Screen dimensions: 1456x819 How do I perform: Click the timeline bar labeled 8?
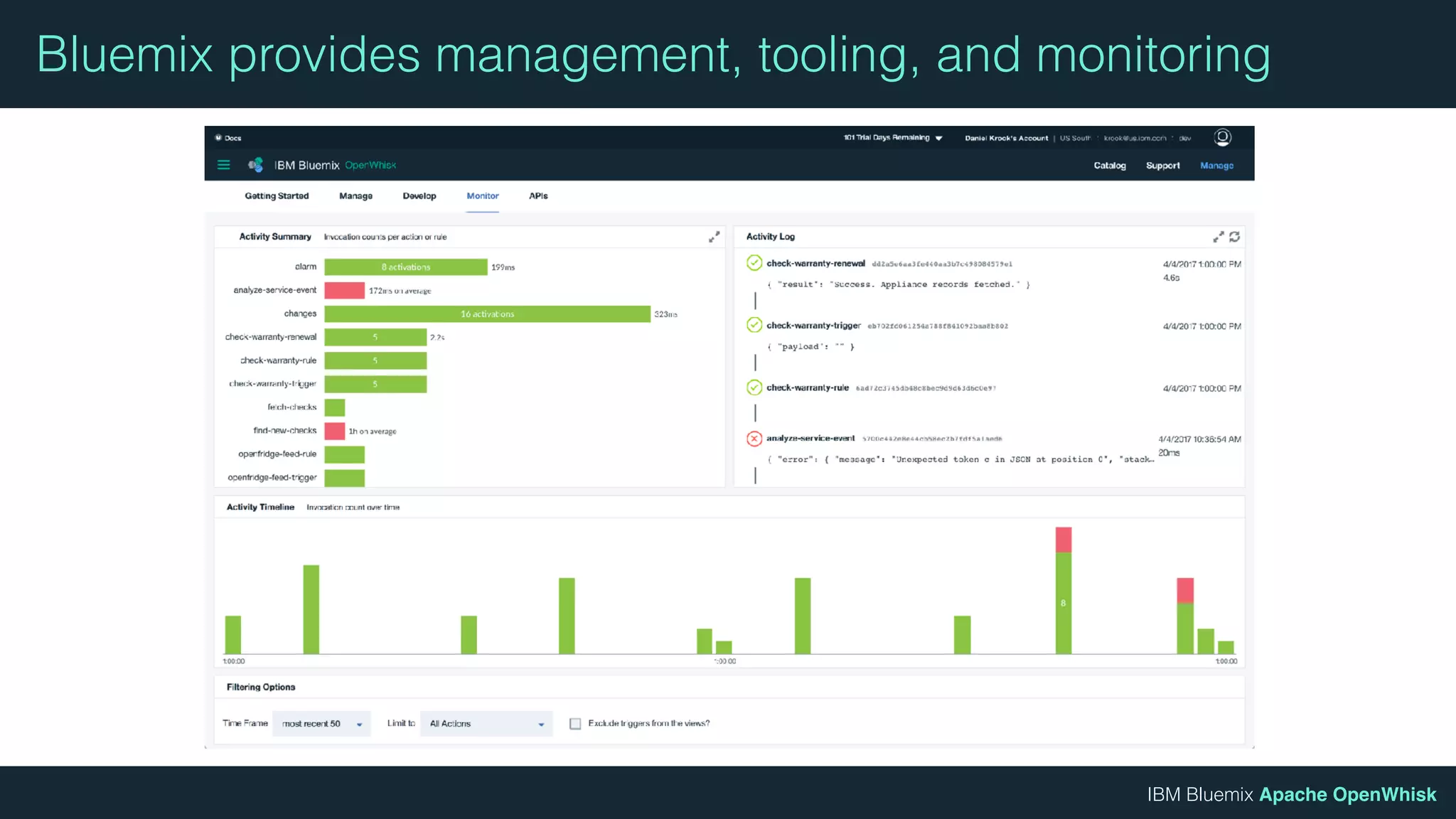click(1064, 603)
